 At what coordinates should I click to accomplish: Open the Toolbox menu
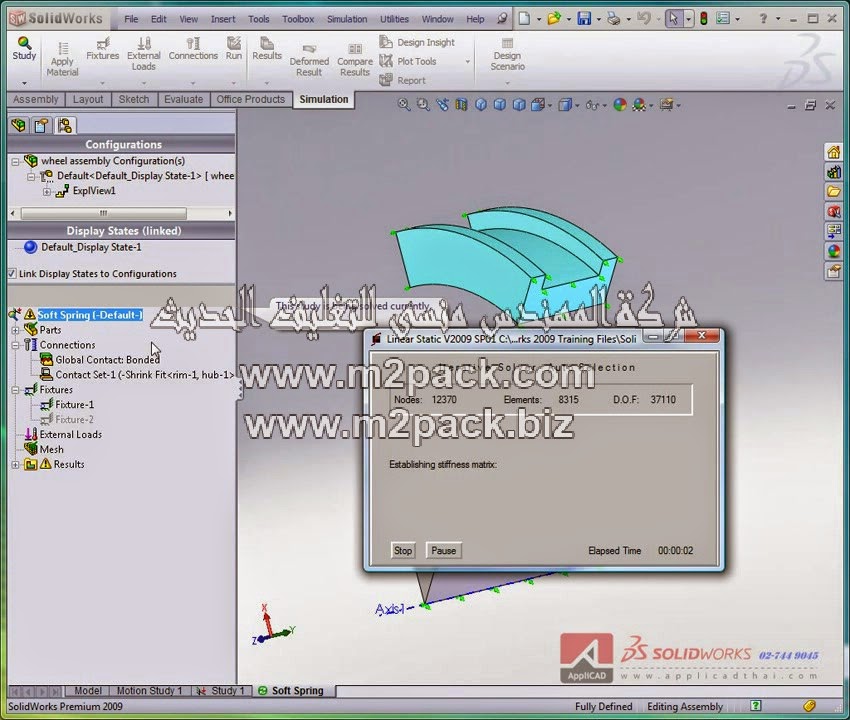click(x=298, y=19)
